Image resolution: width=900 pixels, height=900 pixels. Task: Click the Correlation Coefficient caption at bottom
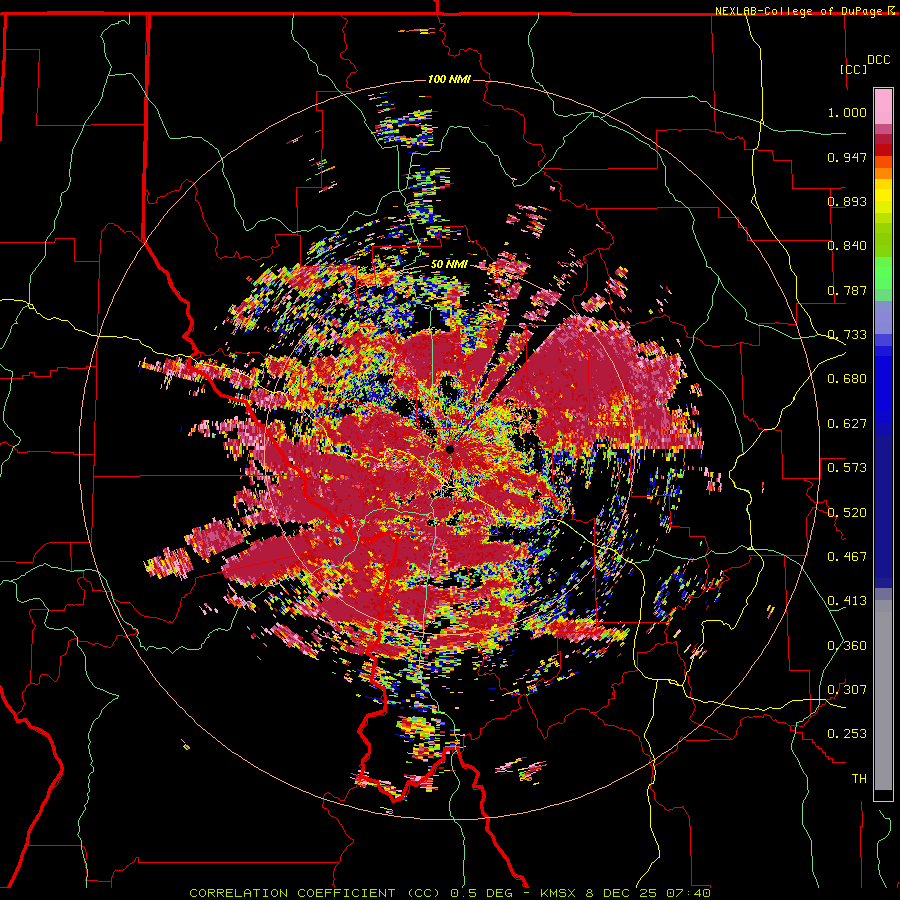450,893
